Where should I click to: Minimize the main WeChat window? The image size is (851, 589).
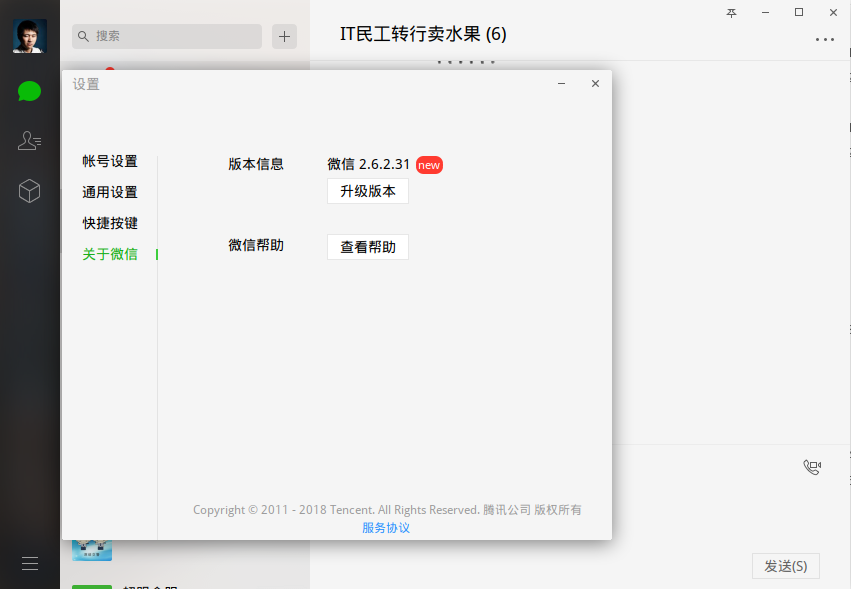pos(765,12)
